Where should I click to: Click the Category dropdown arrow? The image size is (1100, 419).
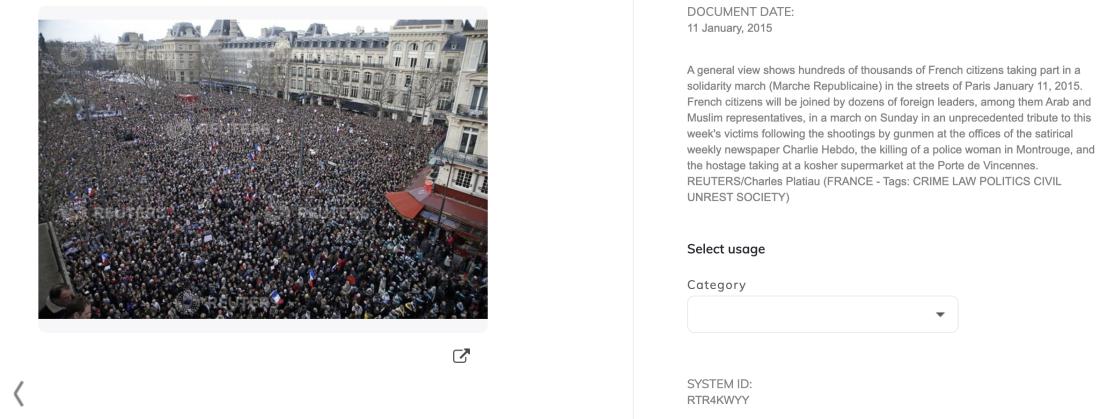(940, 314)
